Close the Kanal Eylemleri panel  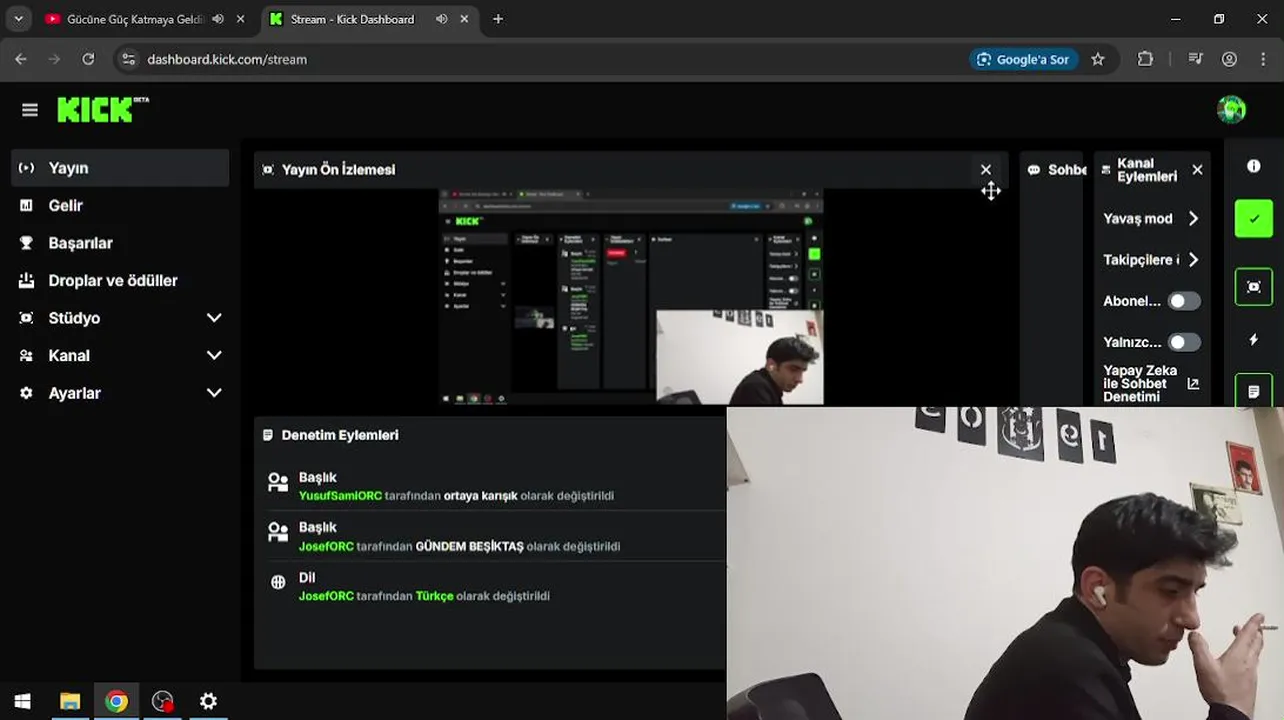click(1197, 170)
